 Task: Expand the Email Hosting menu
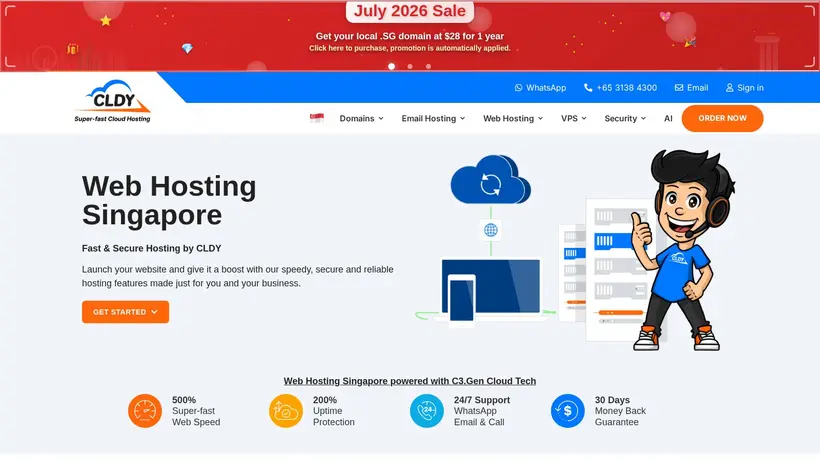coord(433,119)
